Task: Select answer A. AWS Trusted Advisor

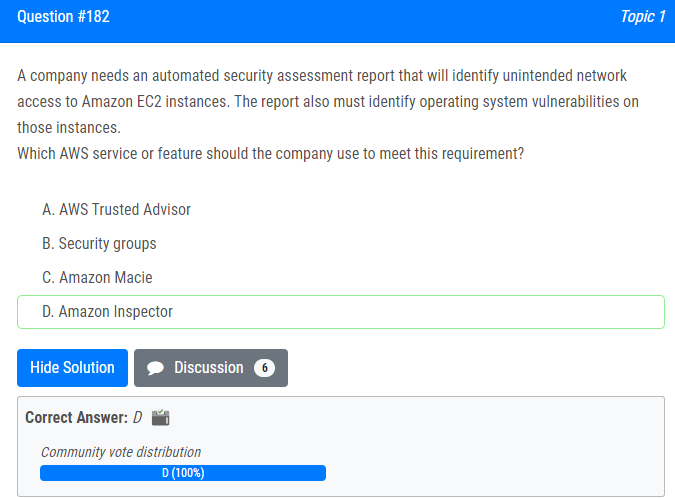Action: coord(116,210)
